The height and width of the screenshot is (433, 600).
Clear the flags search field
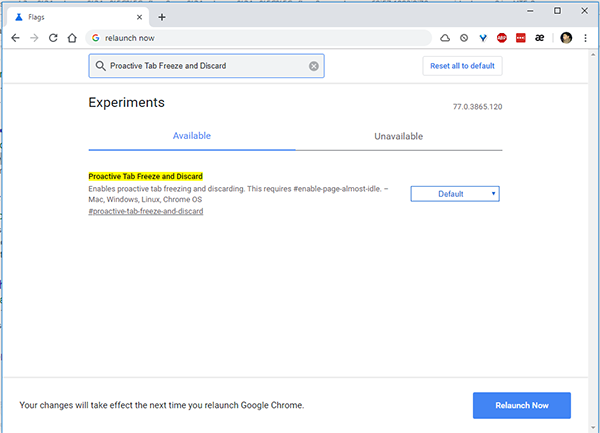coord(314,66)
